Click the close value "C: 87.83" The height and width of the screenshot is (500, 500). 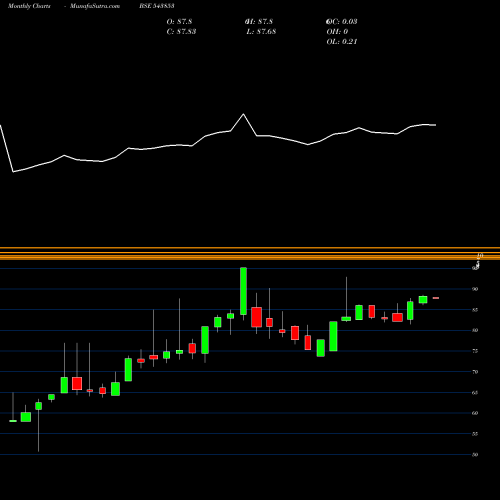[x=181, y=32]
